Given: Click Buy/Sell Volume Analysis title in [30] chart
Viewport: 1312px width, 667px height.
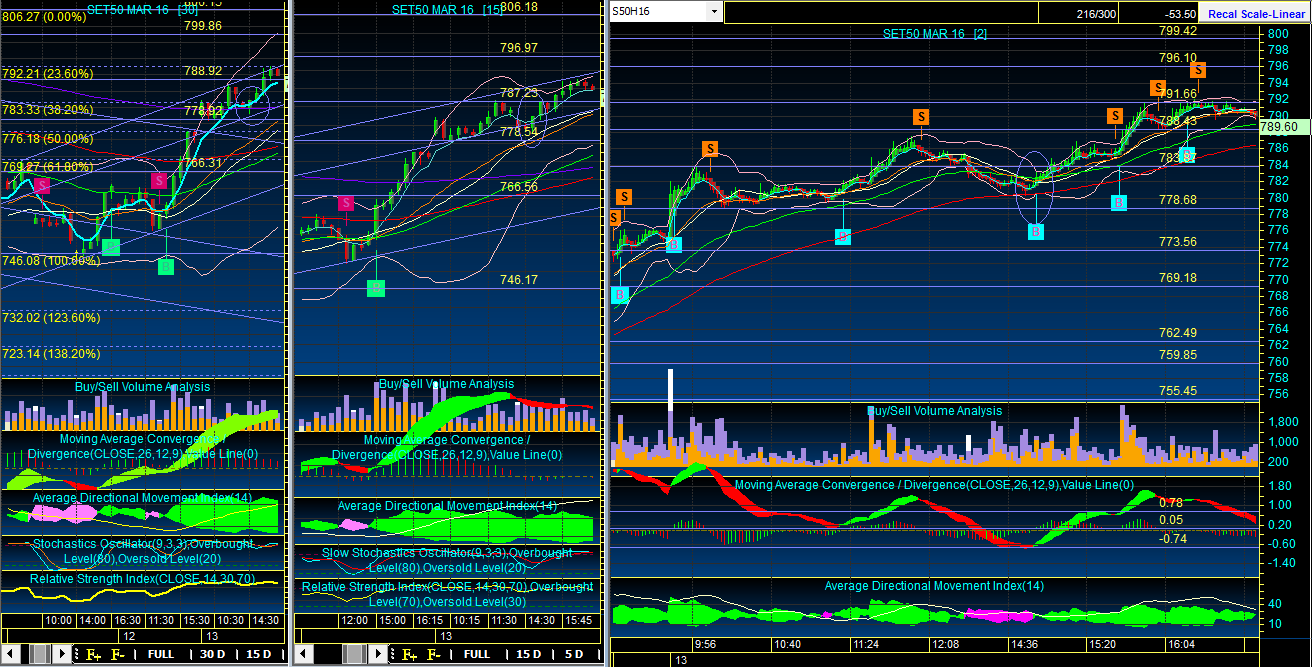Looking at the screenshot, I should tap(143, 387).
